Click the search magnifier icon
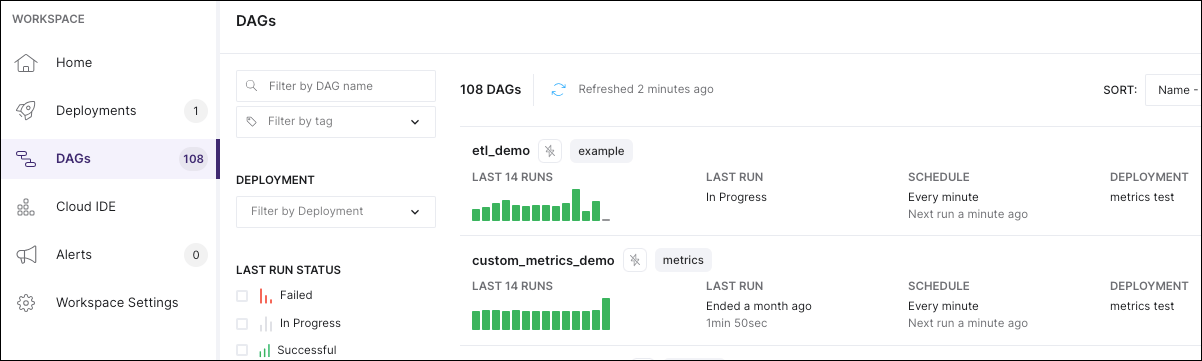Viewport: 1202px width, 361px height. point(252,86)
